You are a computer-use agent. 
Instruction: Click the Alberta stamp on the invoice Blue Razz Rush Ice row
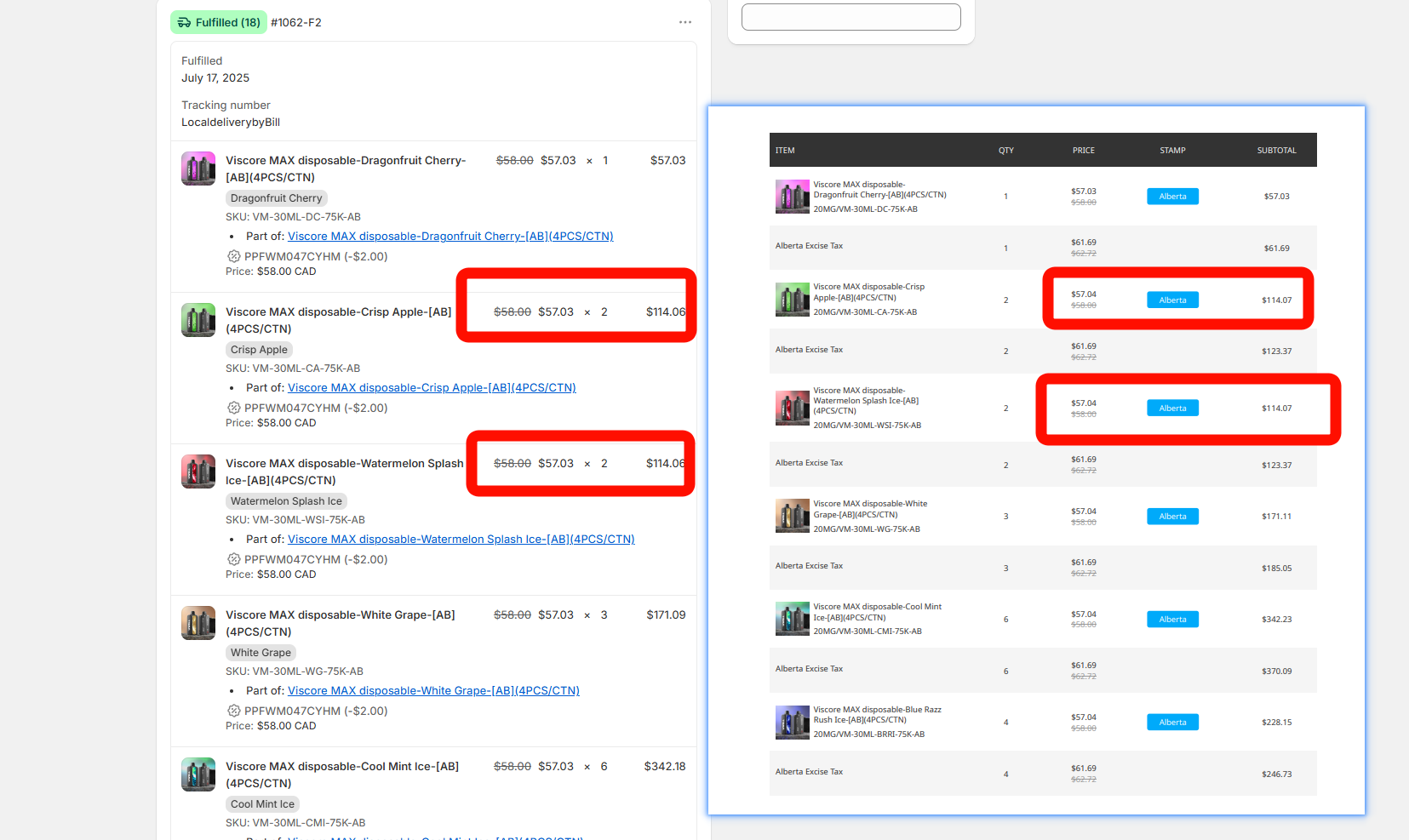pyautogui.click(x=1172, y=723)
